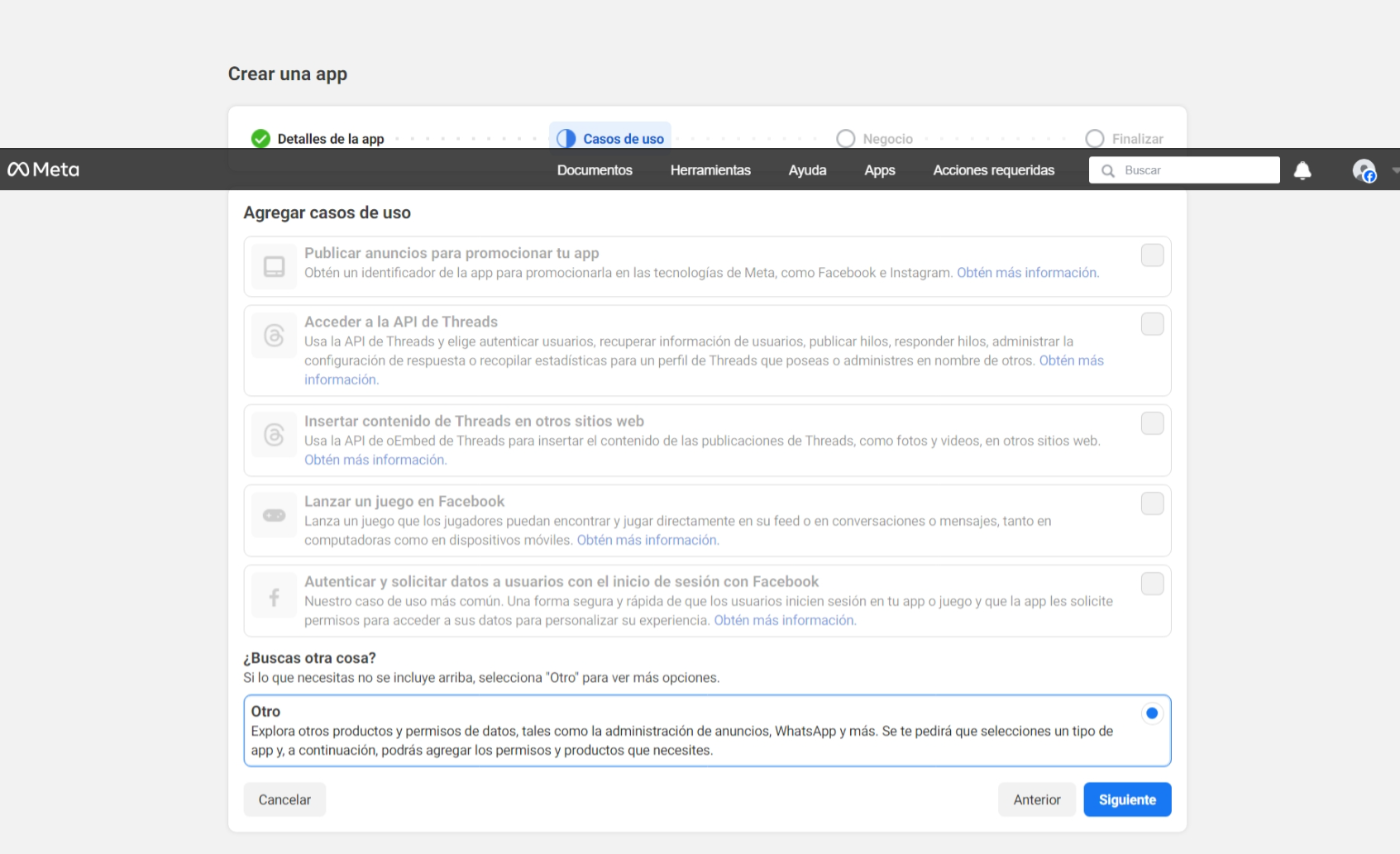This screenshot has width=1400, height=854.
Task: Tick the 'Lanzar un juego en Facebook' checkbox
Action: [1152, 503]
